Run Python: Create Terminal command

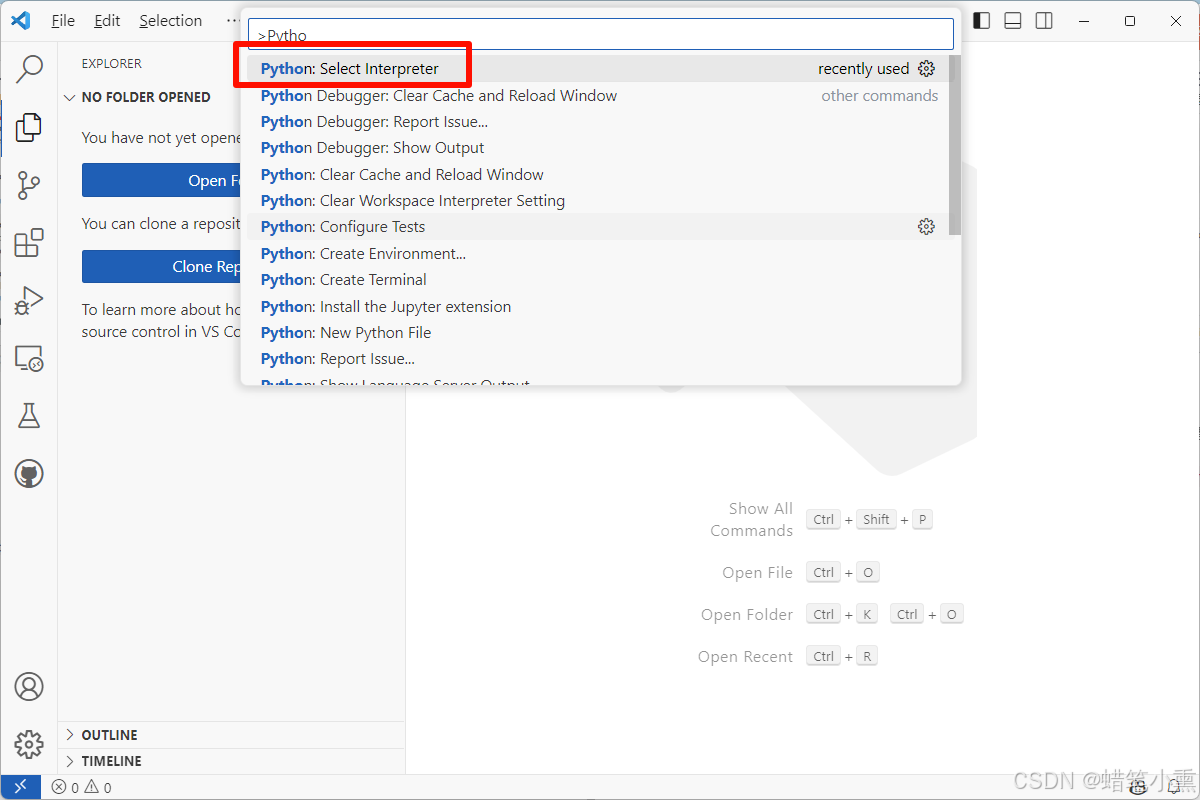(597, 280)
